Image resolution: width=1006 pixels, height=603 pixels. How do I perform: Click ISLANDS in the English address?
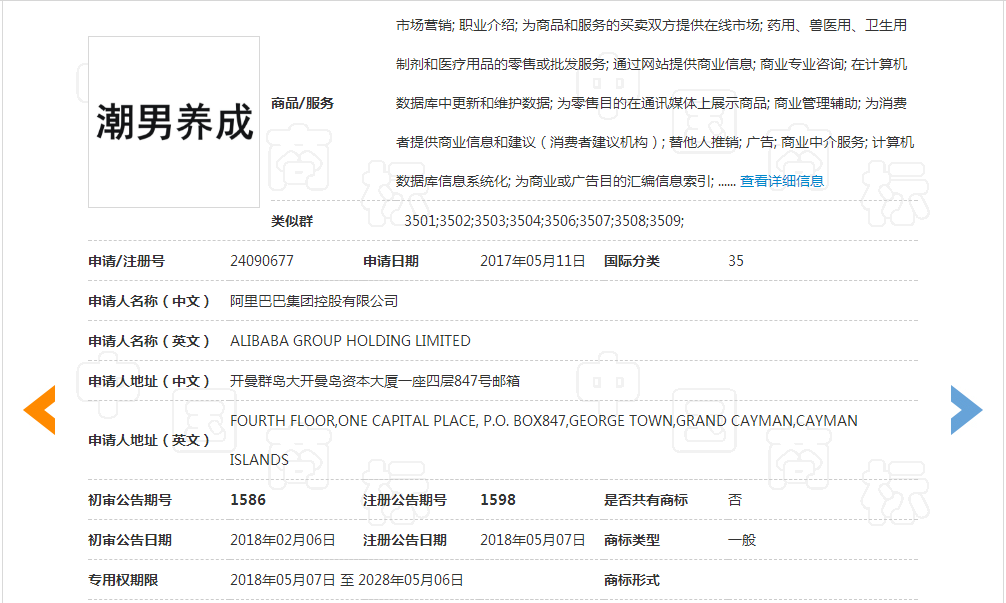pos(259,460)
